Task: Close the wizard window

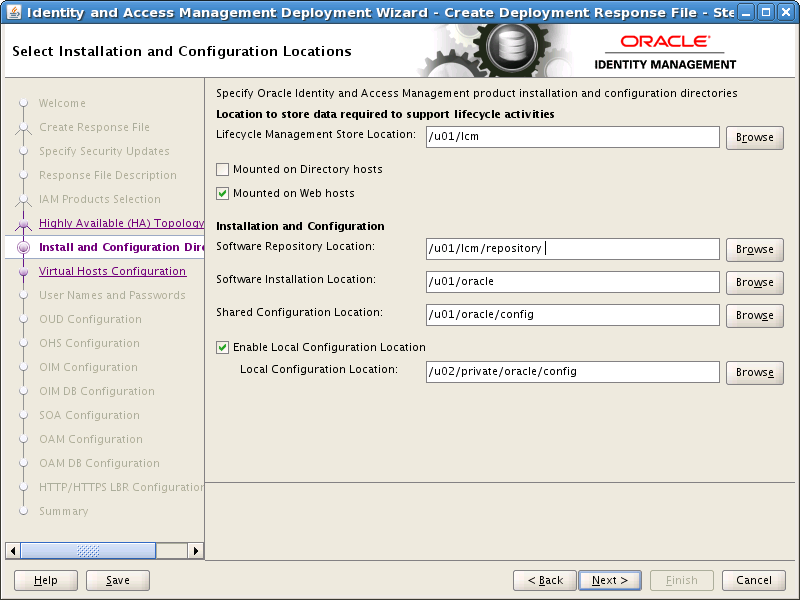Action: tap(786, 12)
